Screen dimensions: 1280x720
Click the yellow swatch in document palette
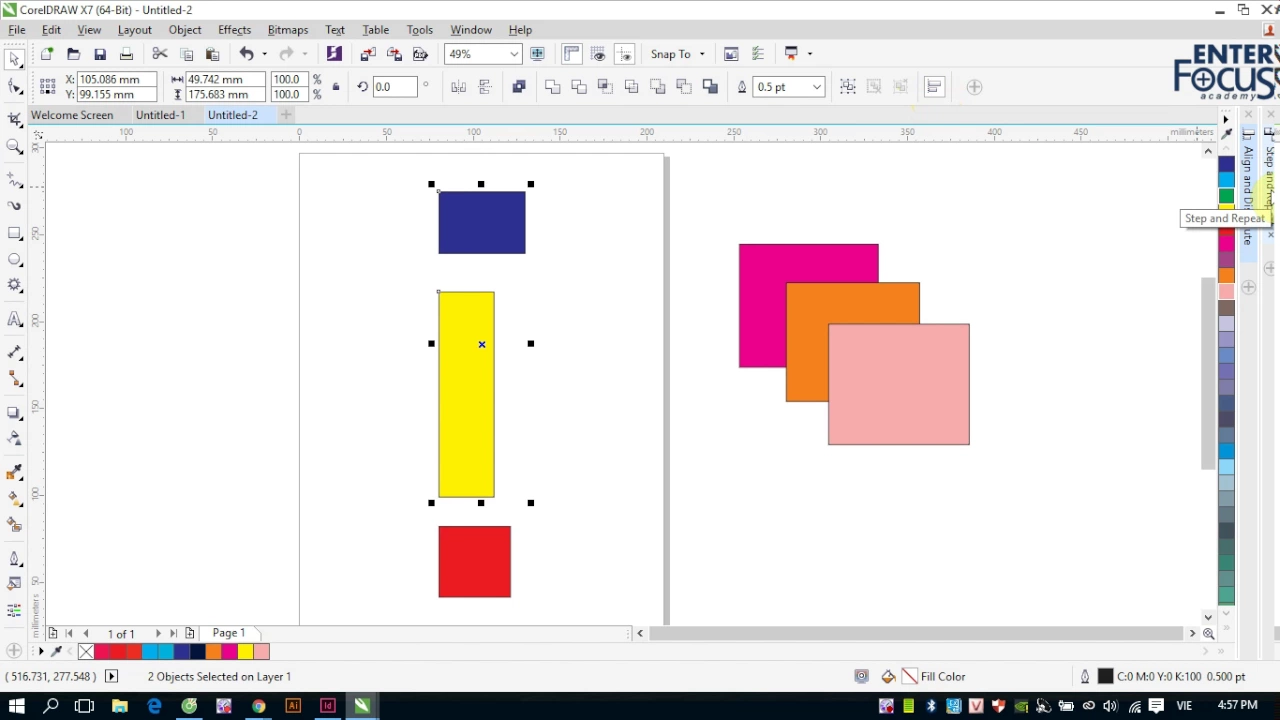(245, 652)
